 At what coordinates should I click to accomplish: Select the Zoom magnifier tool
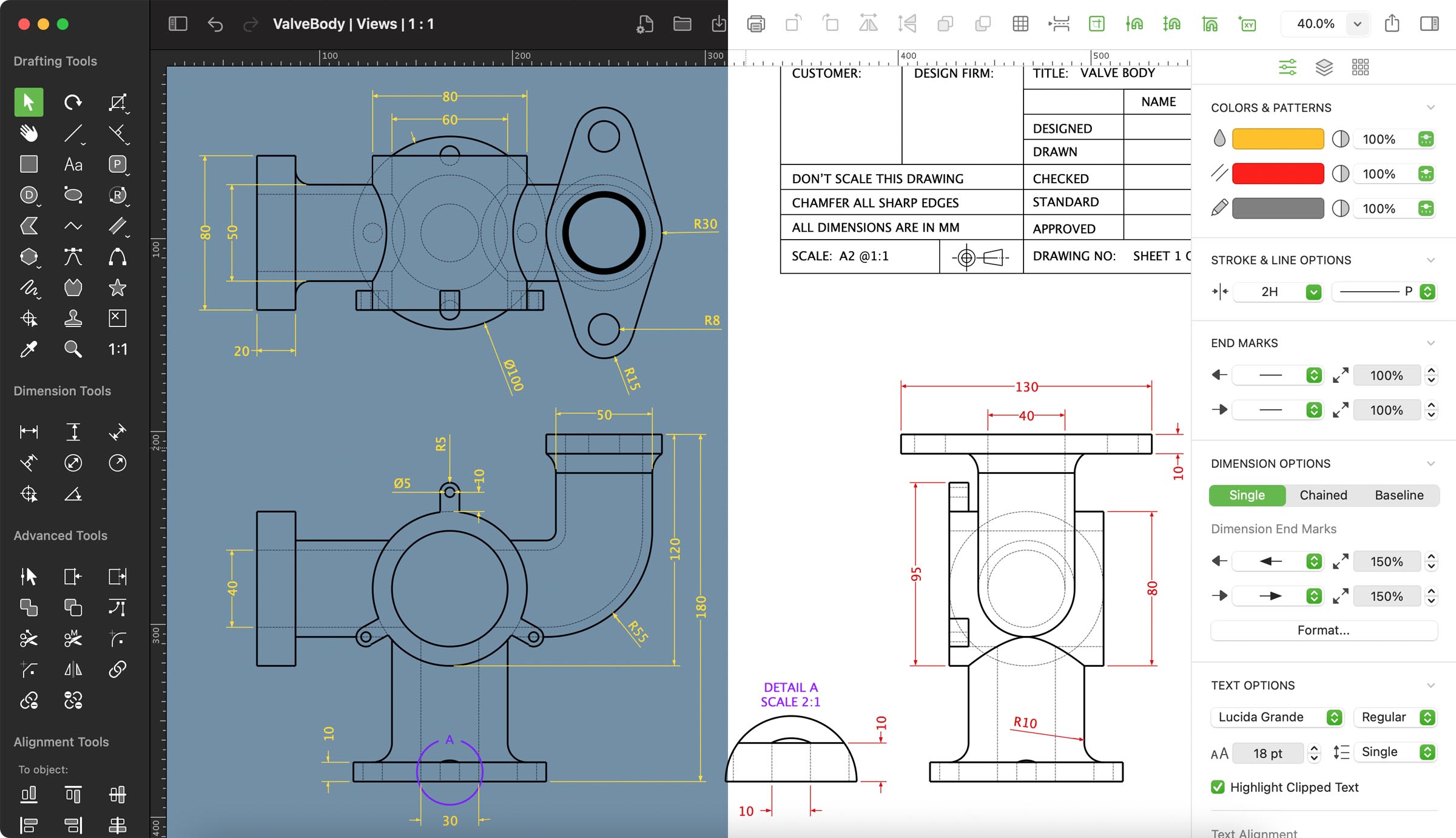pyautogui.click(x=73, y=349)
